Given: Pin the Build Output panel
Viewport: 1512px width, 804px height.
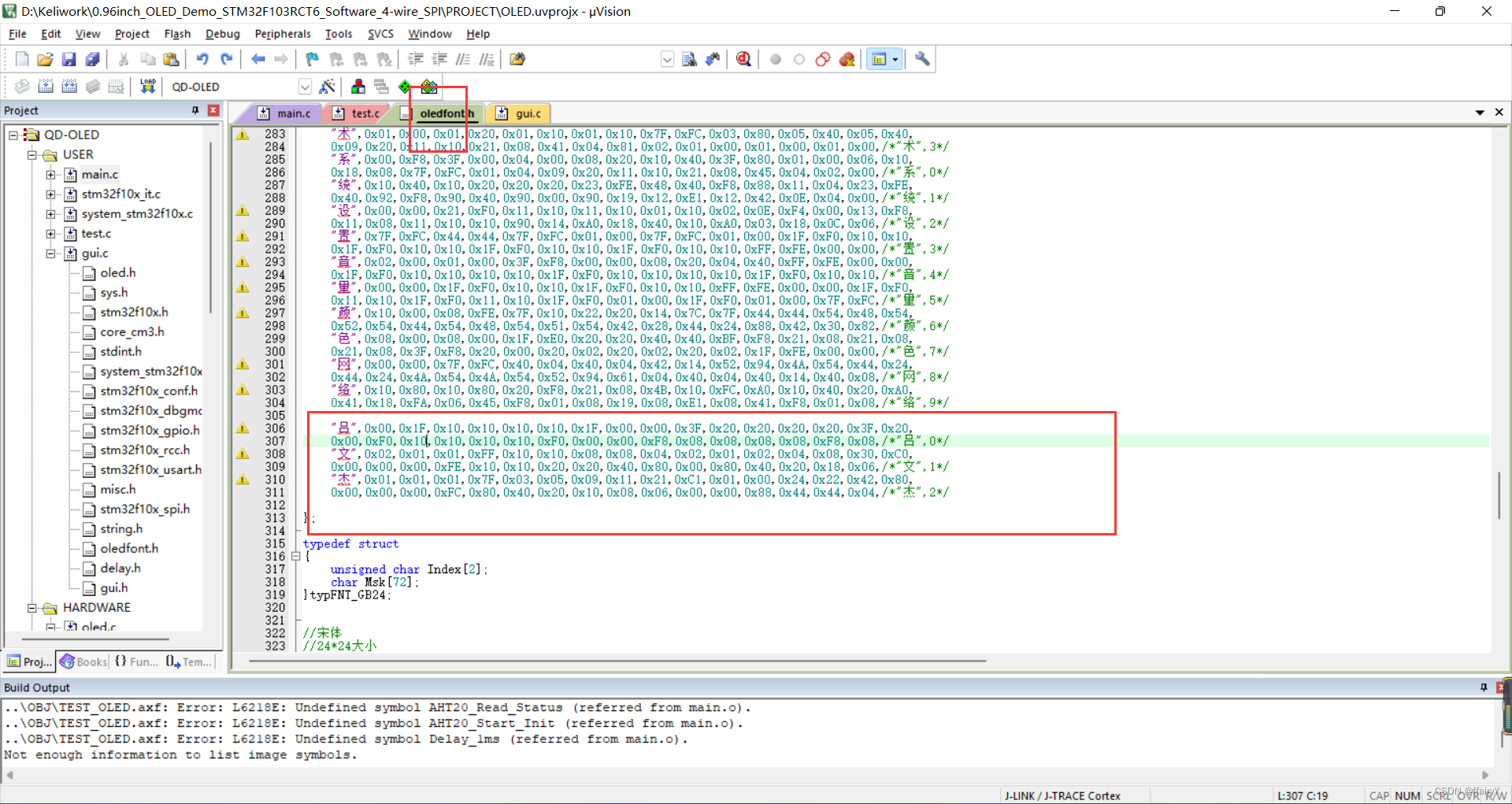Looking at the screenshot, I should (x=1484, y=687).
